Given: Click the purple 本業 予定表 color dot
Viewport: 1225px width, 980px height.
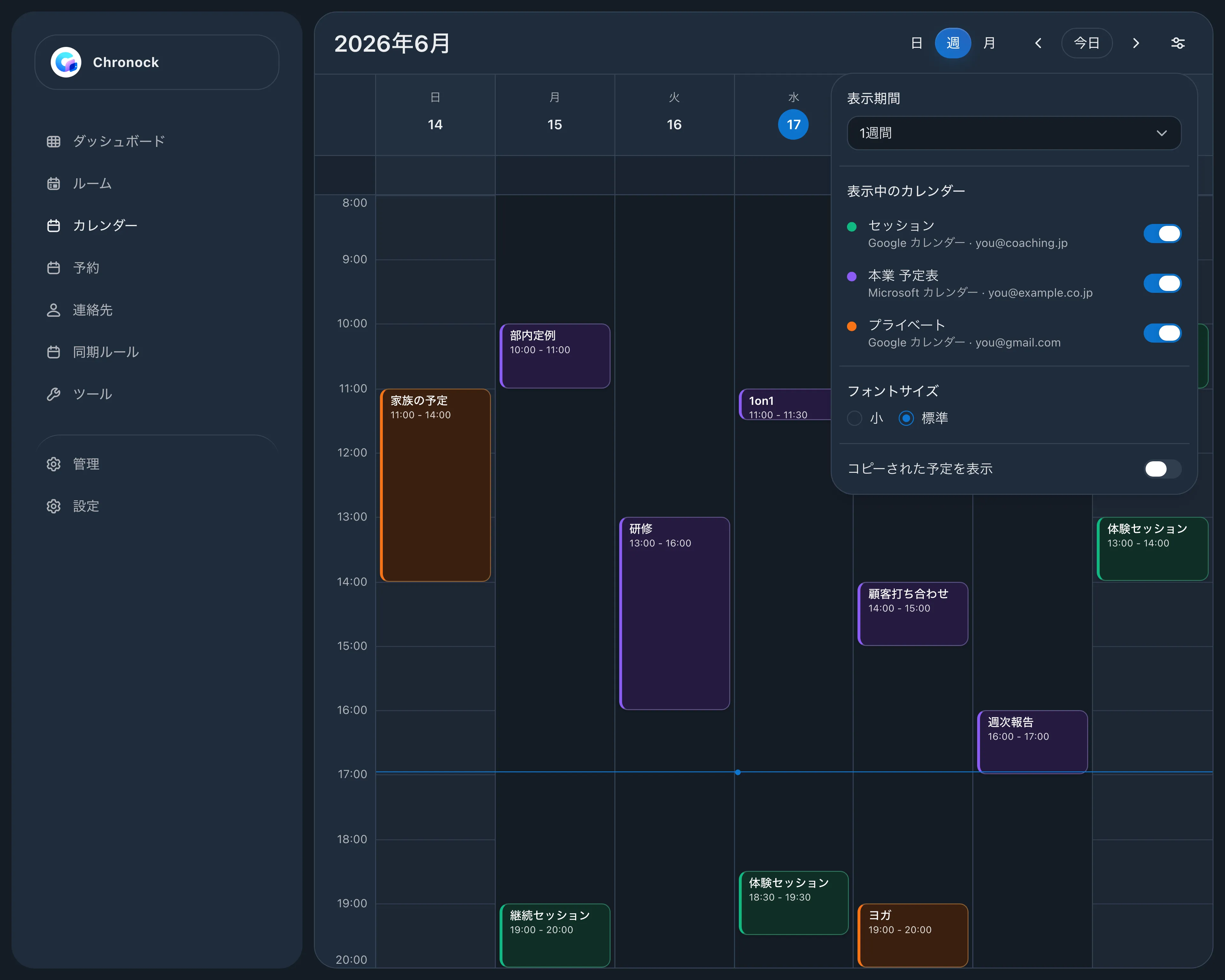Looking at the screenshot, I should coord(851,277).
